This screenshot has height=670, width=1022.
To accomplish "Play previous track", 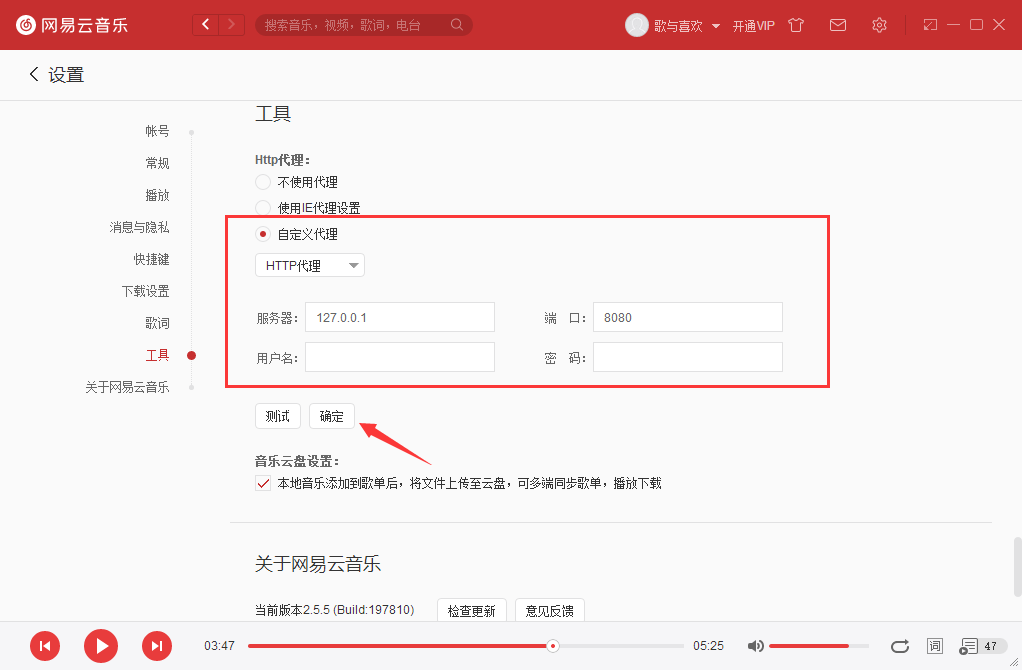I will click(x=45, y=646).
